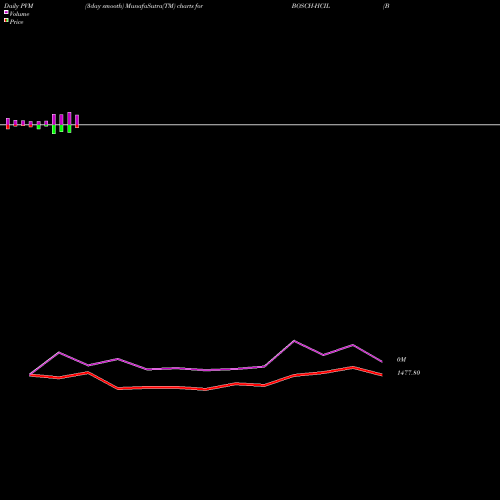The height and width of the screenshot is (500, 500).
Task: Click the magenta Volume legend swatch
Action: (6, 12)
